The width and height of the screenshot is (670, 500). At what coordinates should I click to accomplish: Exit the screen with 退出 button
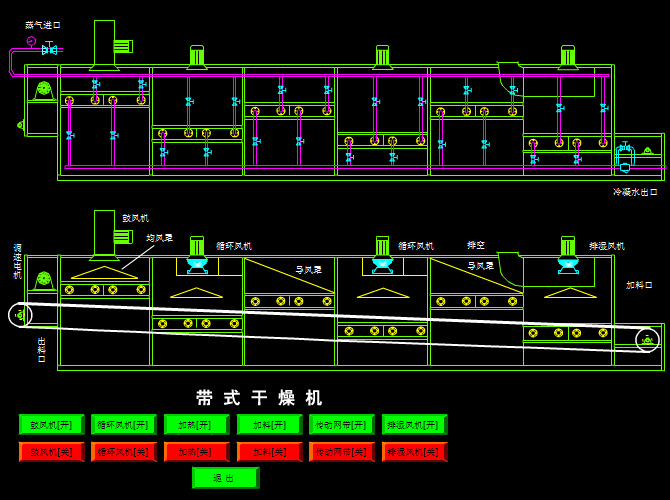click(226, 478)
